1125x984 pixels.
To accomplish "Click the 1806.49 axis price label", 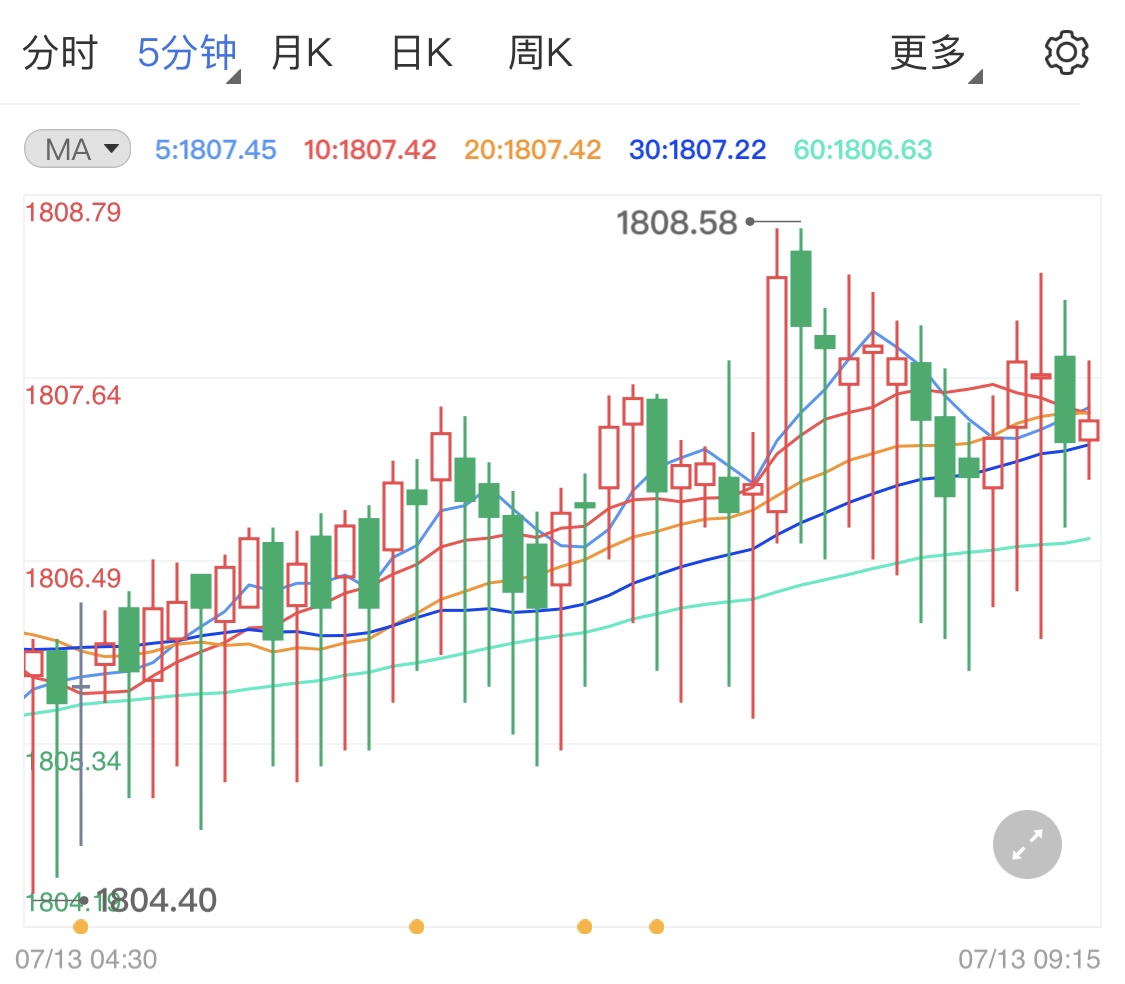I will (x=73, y=578).
